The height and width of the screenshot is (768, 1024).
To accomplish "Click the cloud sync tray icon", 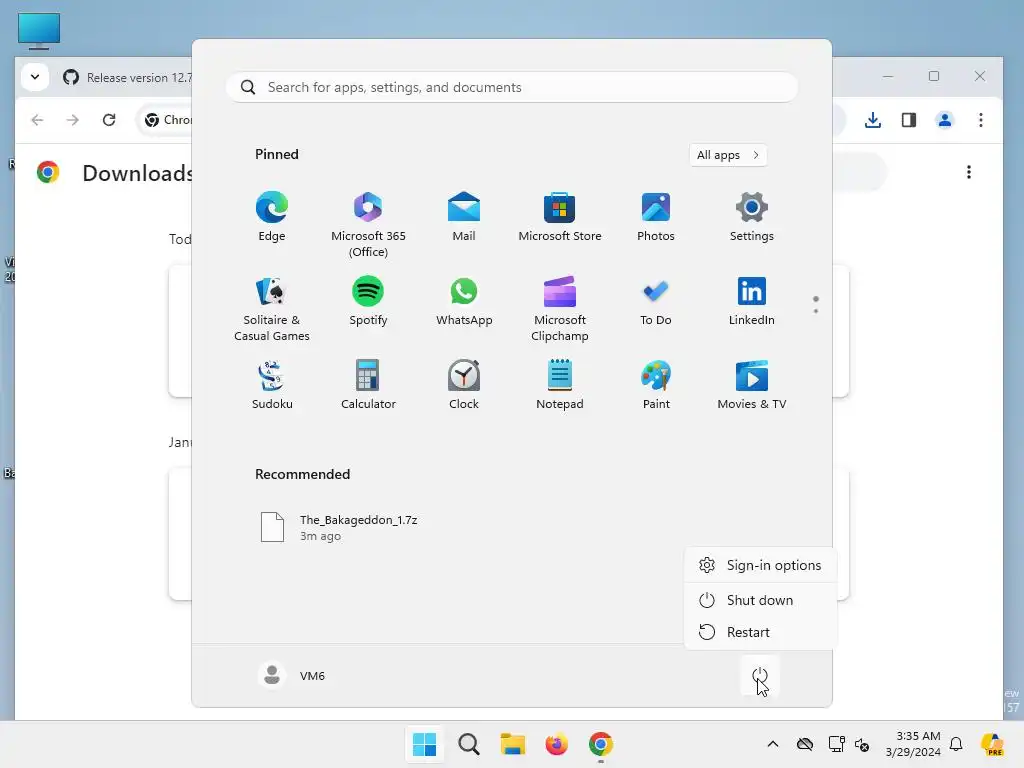I will 805,744.
